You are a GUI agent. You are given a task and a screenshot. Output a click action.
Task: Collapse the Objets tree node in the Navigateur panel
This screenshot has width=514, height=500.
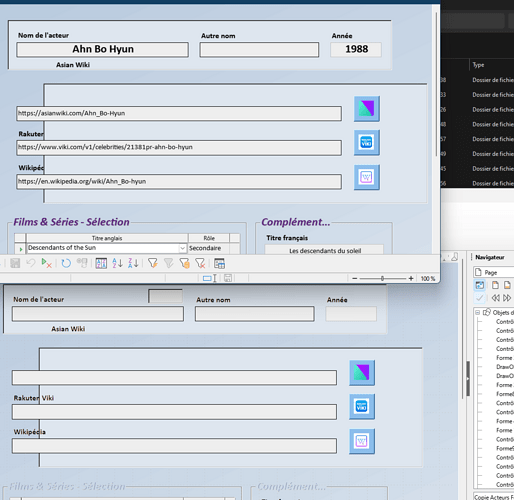(x=477, y=312)
